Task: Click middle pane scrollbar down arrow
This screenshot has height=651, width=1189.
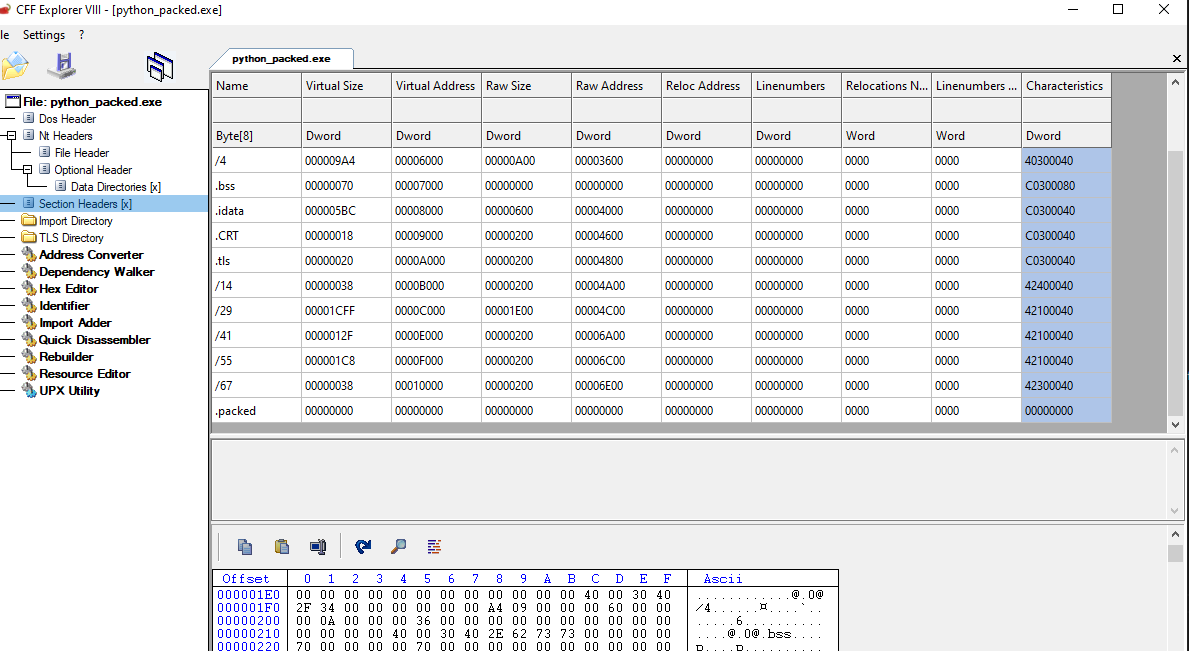Action: click(x=1175, y=511)
